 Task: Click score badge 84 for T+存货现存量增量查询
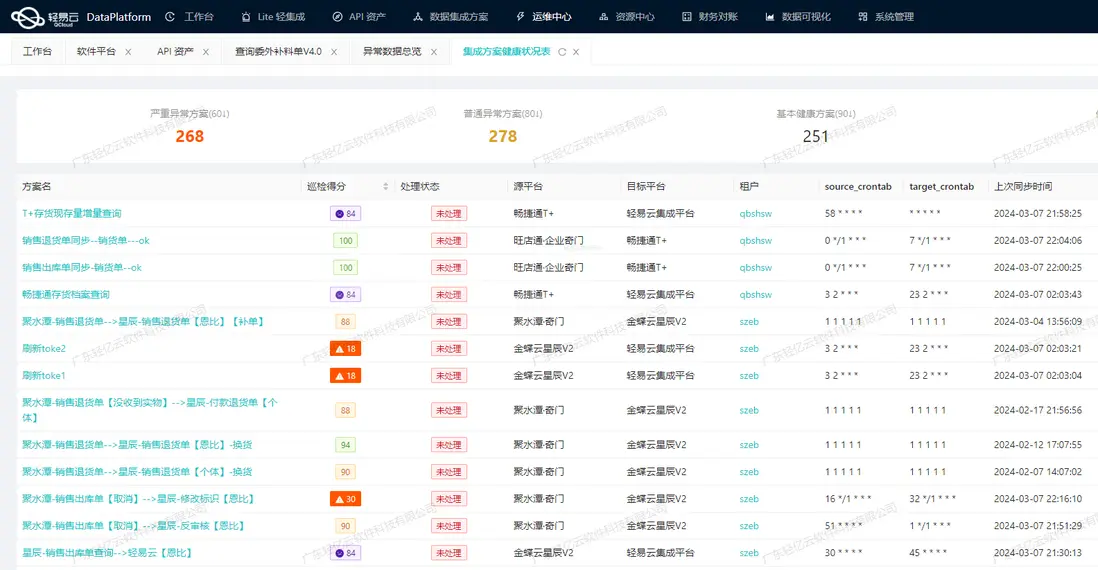pos(345,214)
